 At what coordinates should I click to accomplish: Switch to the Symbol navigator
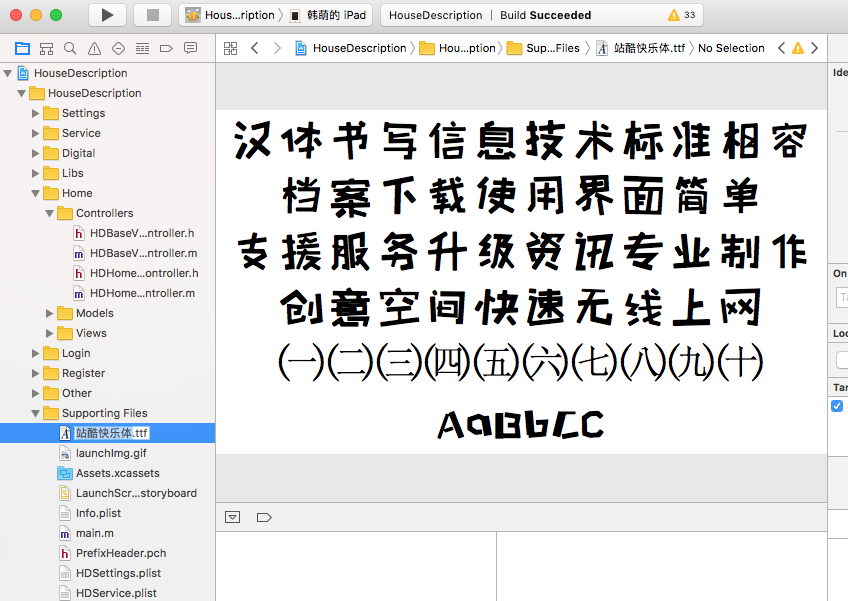[x=46, y=48]
